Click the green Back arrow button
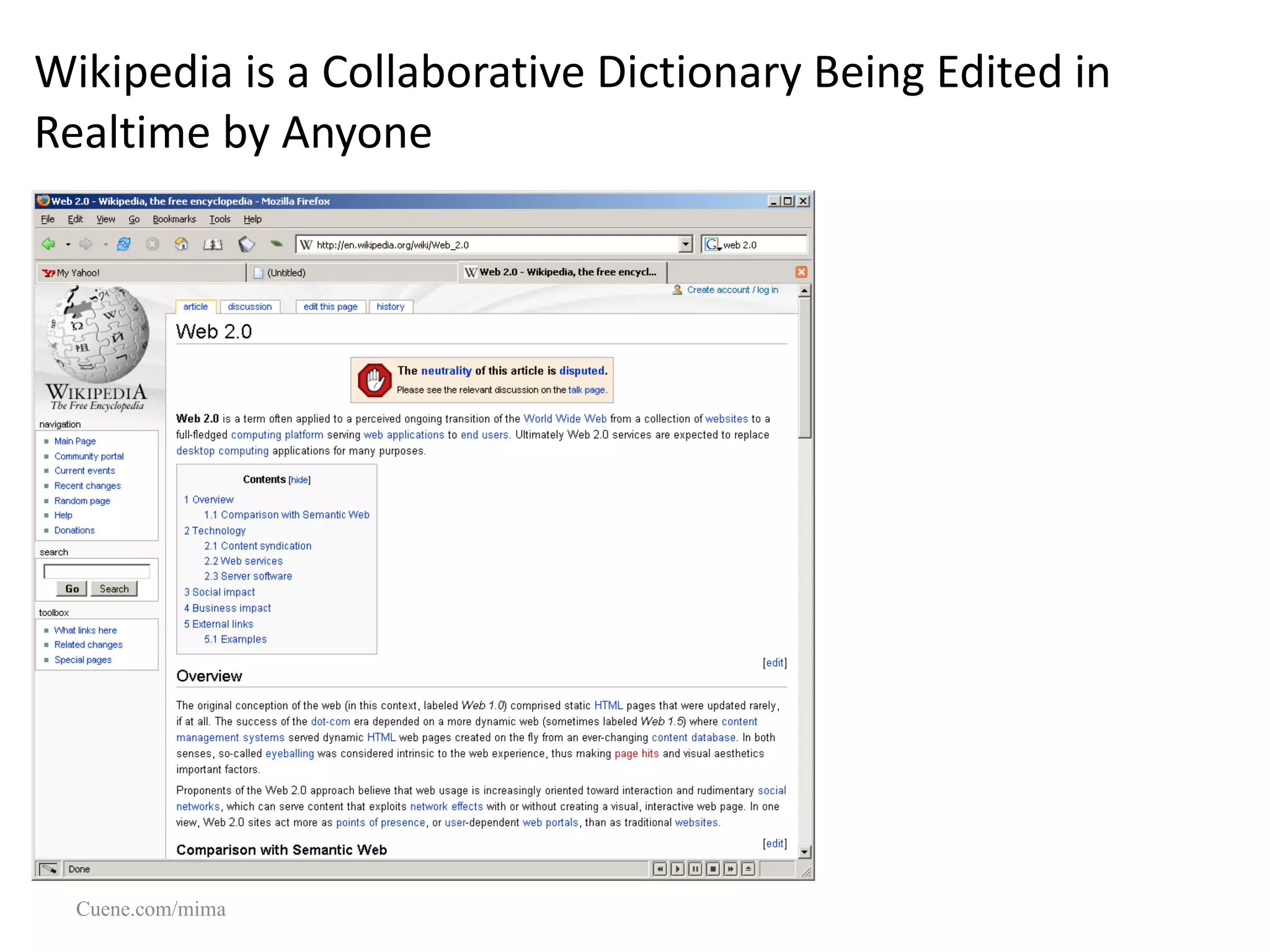Screen dimensions: 1270x952 click(48, 244)
